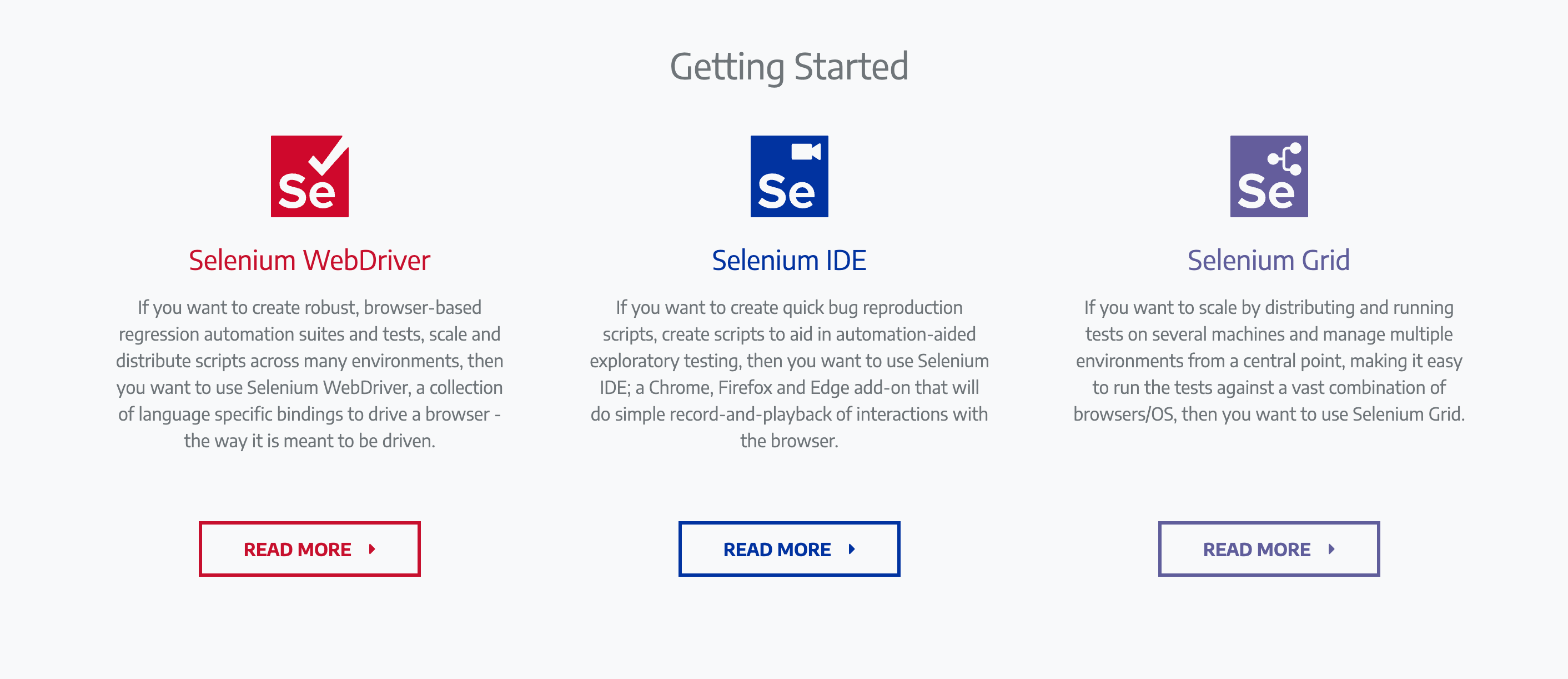Click the arrow in red READ MORE button
1568x679 pixels.
click(372, 550)
